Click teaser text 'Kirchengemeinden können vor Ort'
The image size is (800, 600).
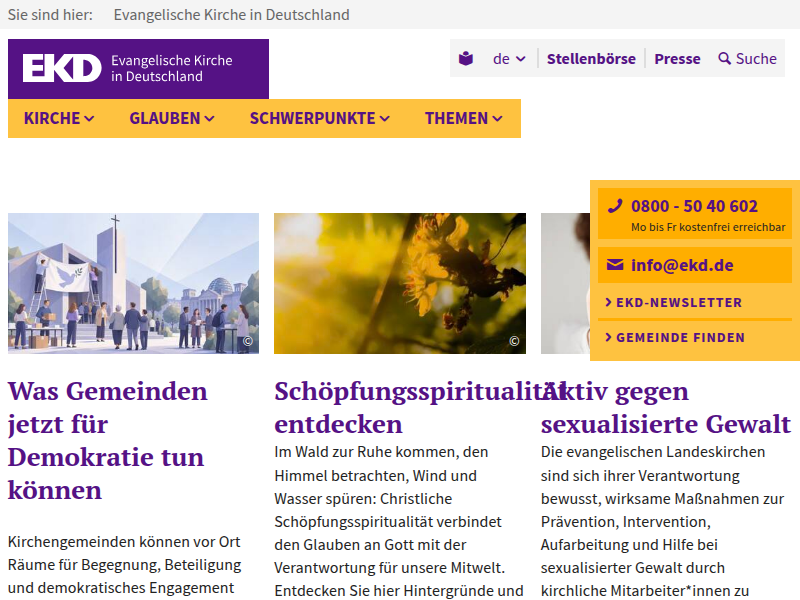click(124, 542)
